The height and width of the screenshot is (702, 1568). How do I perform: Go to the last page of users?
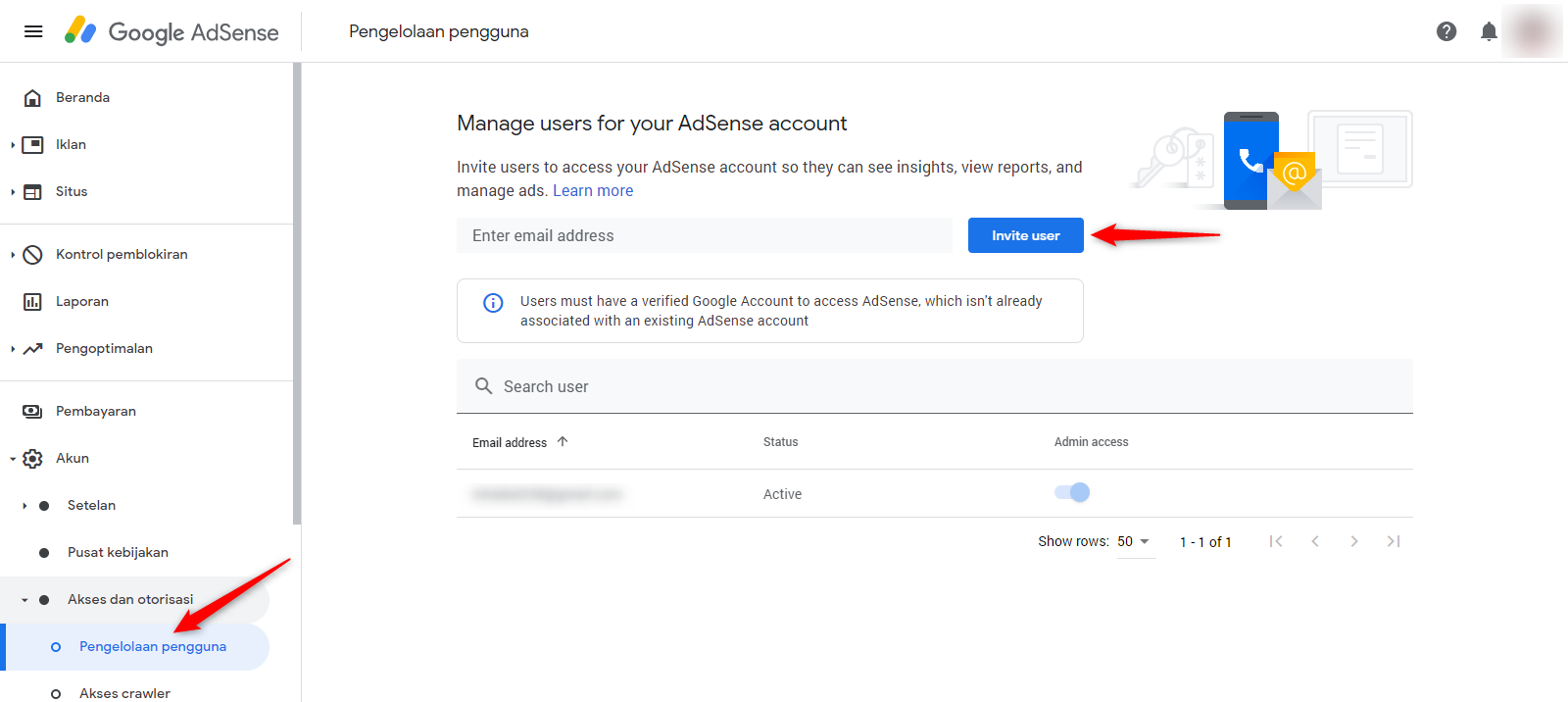(1394, 541)
